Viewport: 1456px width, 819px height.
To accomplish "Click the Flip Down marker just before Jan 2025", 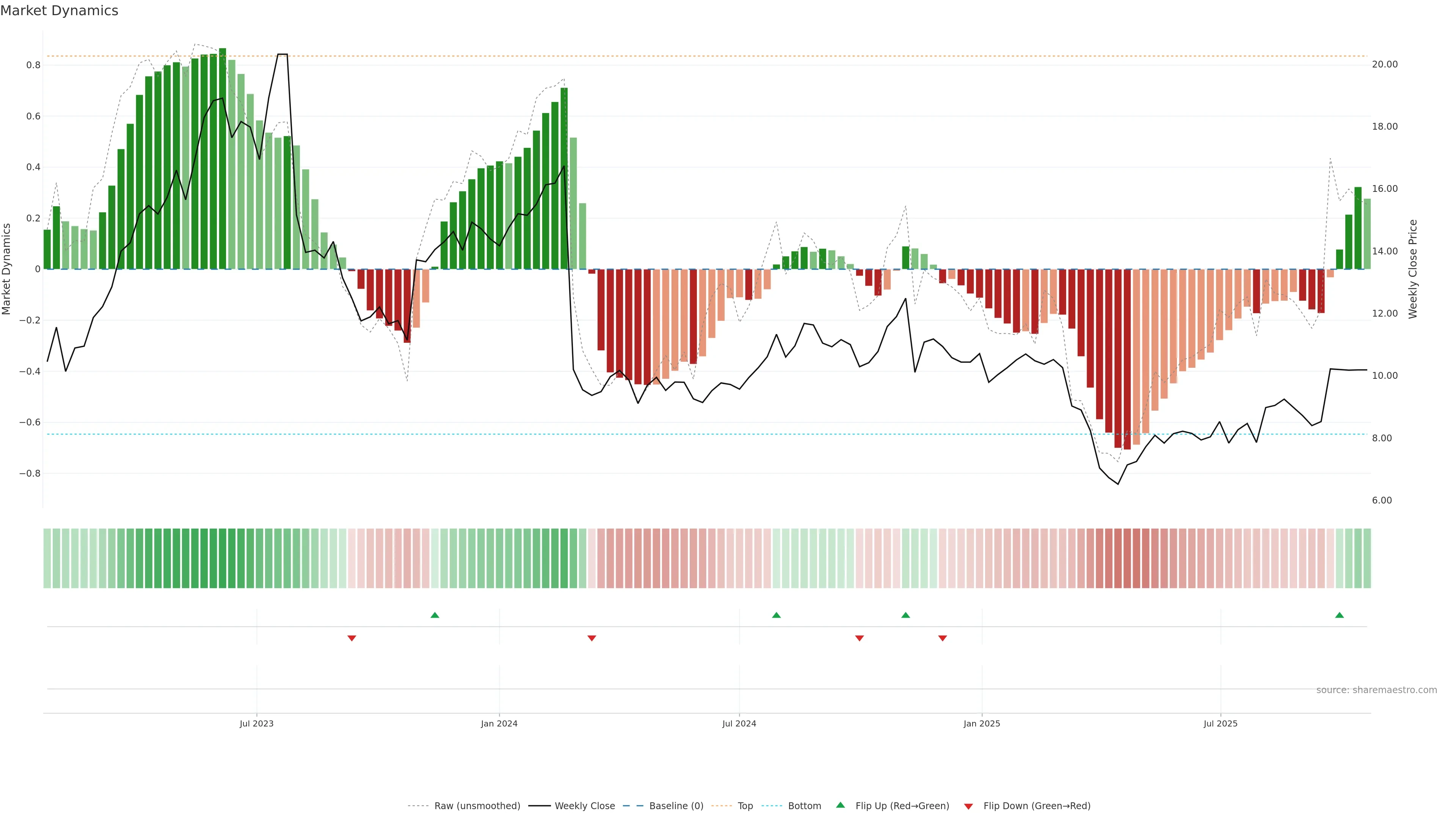I will pos(942,638).
